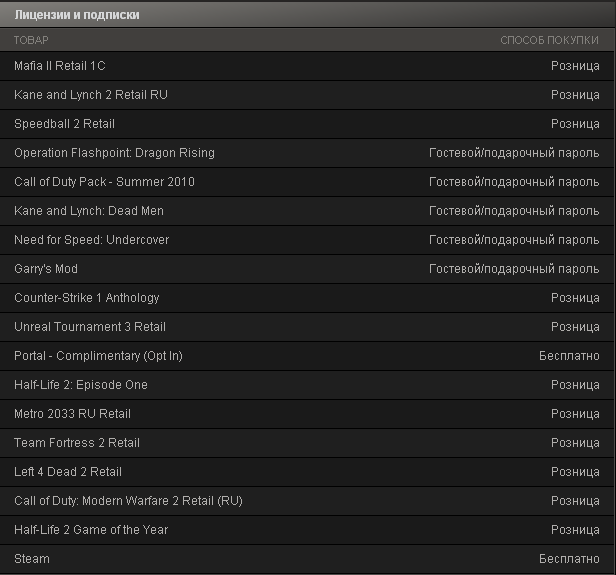Select Portal - Complimentary (Opt In) license
The width and height of the screenshot is (616, 575).
[307, 356]
